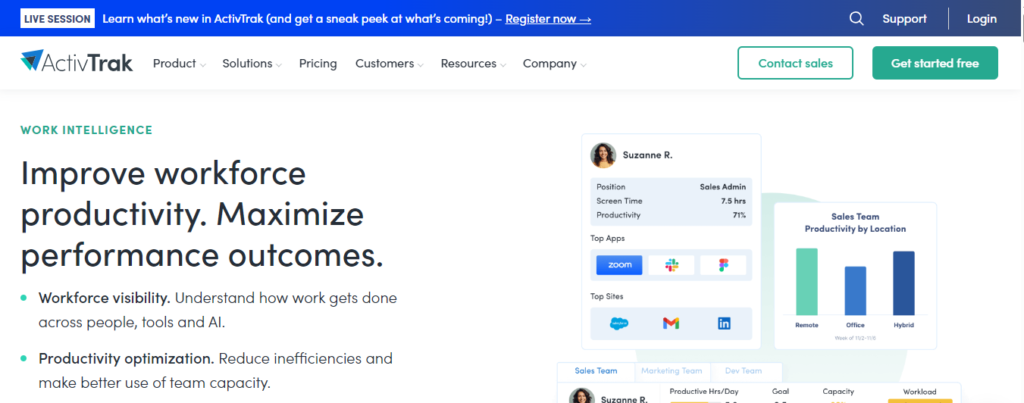Open the Support link

[x=904, y=19]
